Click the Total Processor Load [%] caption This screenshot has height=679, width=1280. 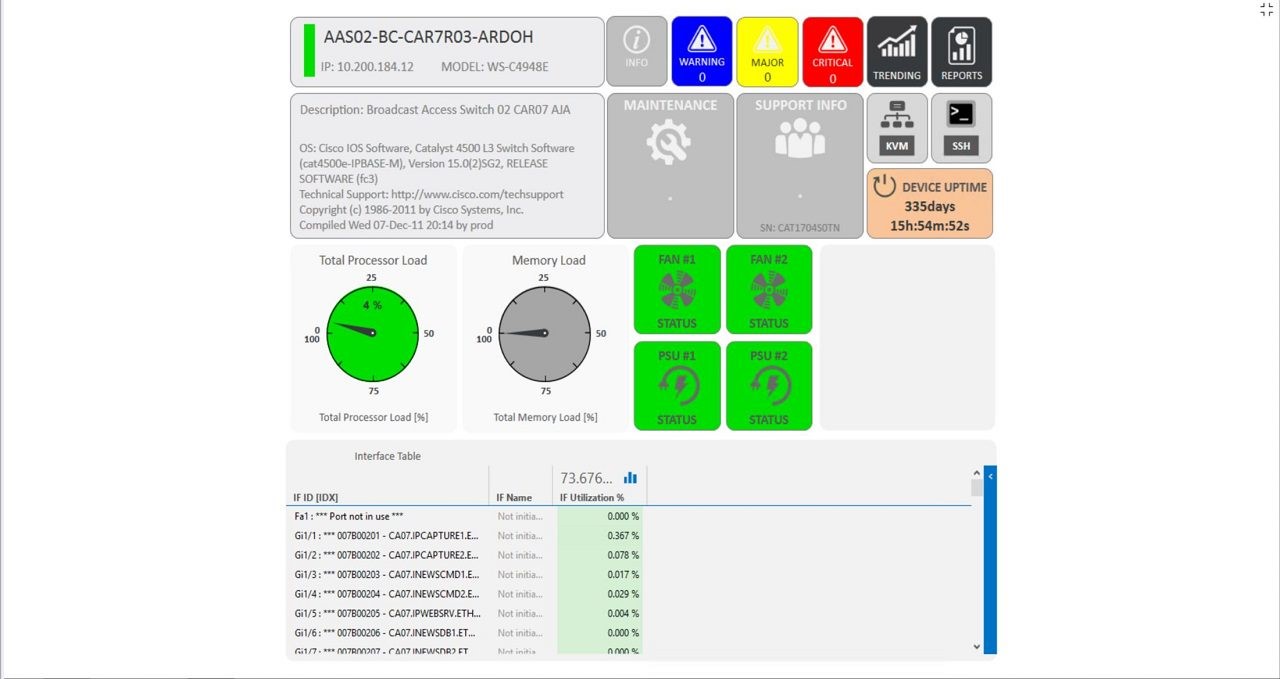[373, 417]
